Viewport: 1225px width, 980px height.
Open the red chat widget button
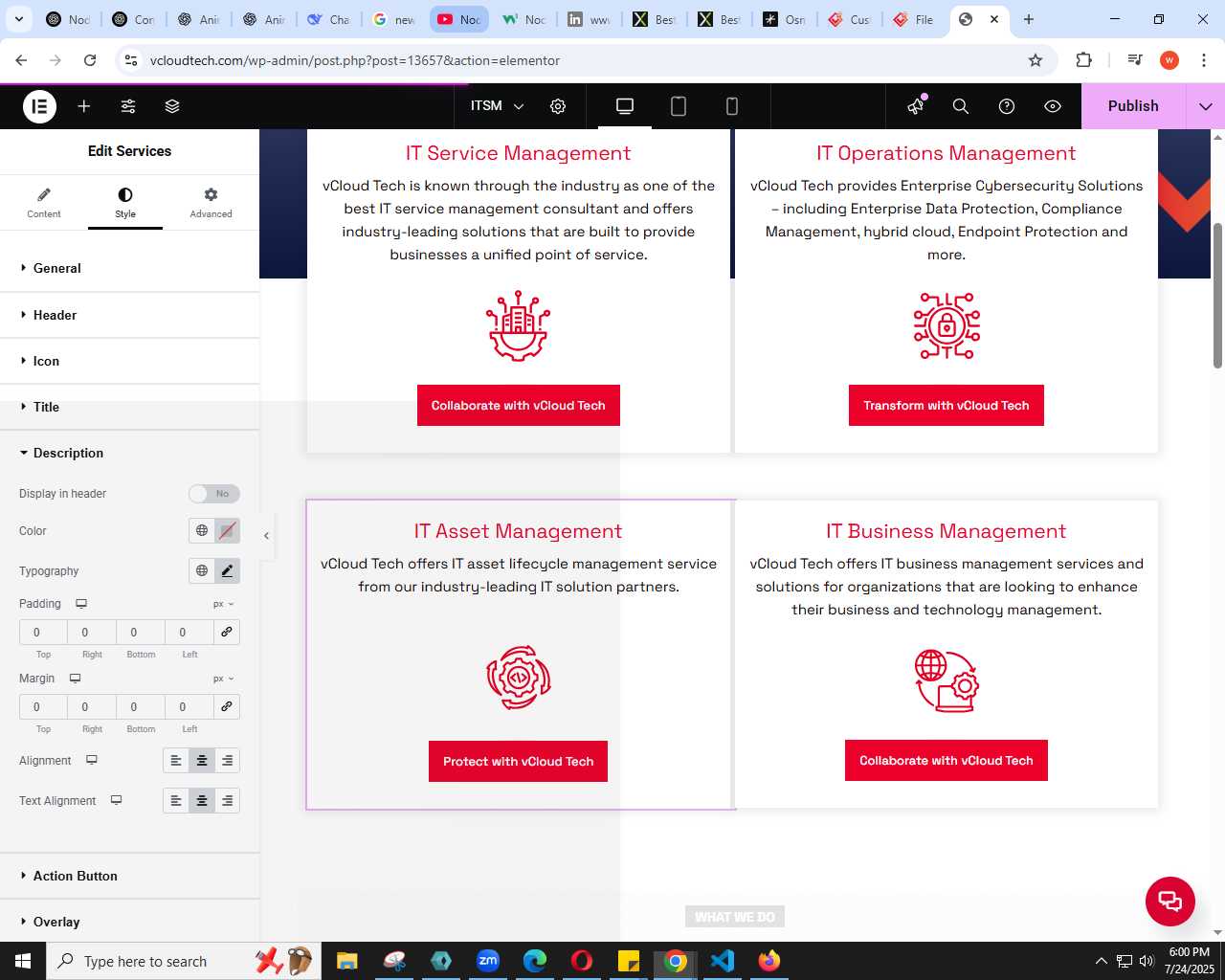pos(1170,902)
